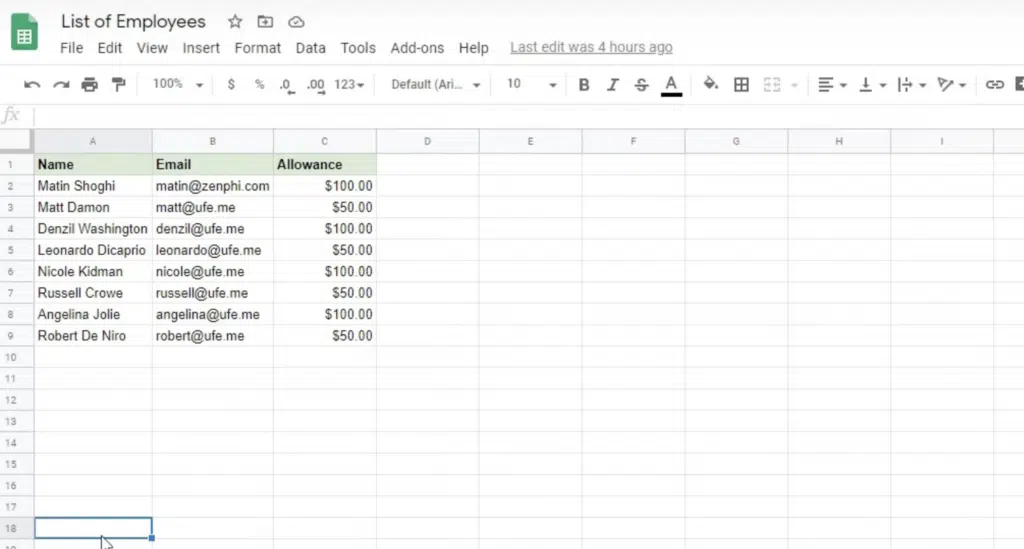Open the Help menu

[x=473, y=48]
